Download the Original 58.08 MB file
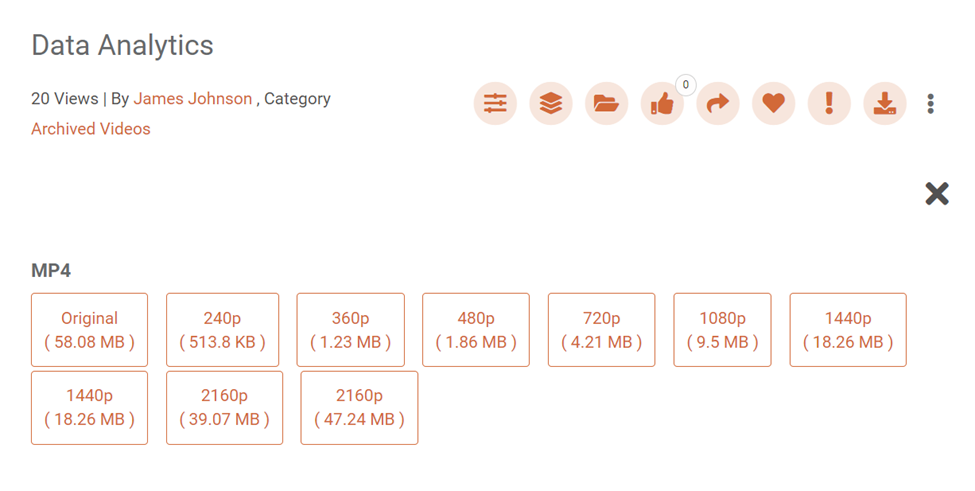Screen dimensions: 975x491 tap(89, 330)
